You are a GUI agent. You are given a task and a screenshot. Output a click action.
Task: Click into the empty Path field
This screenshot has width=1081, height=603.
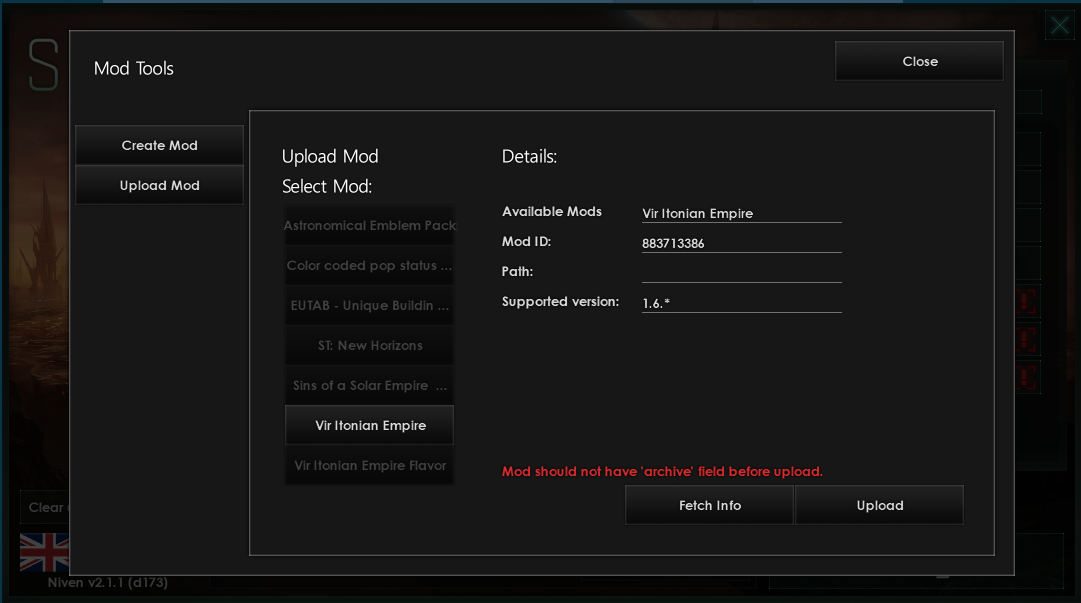741,272
